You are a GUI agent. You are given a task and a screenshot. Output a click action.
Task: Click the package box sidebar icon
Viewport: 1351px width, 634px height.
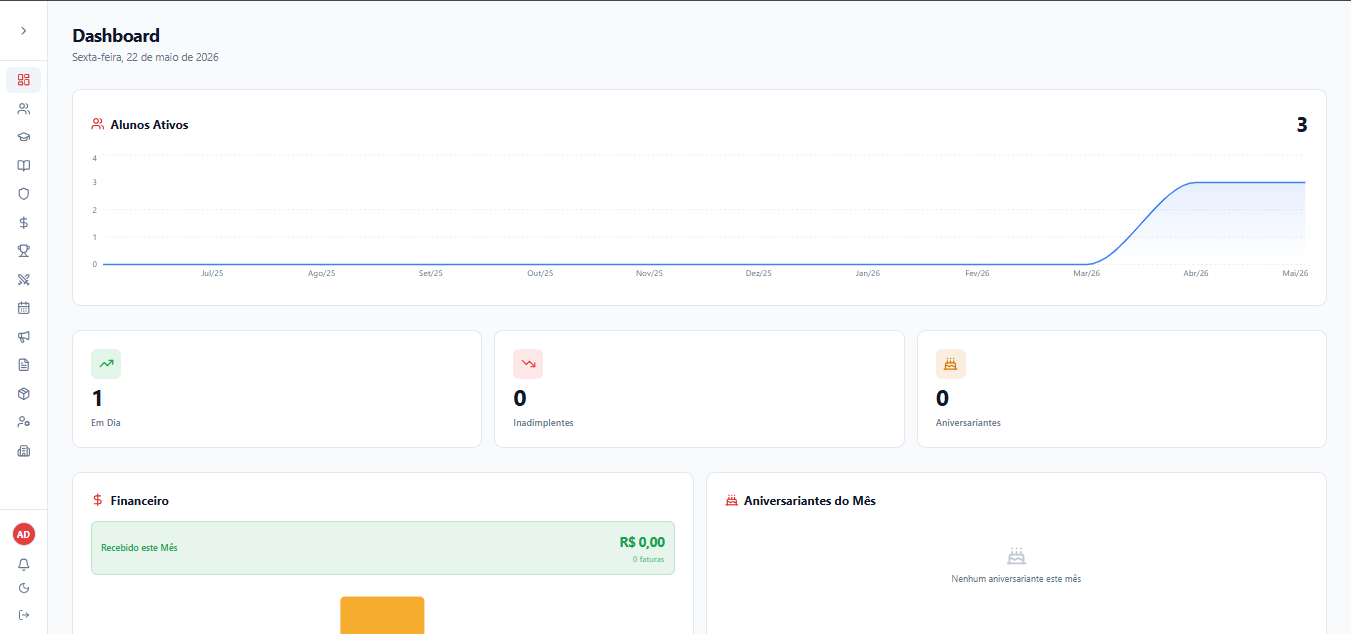[24, 394]
